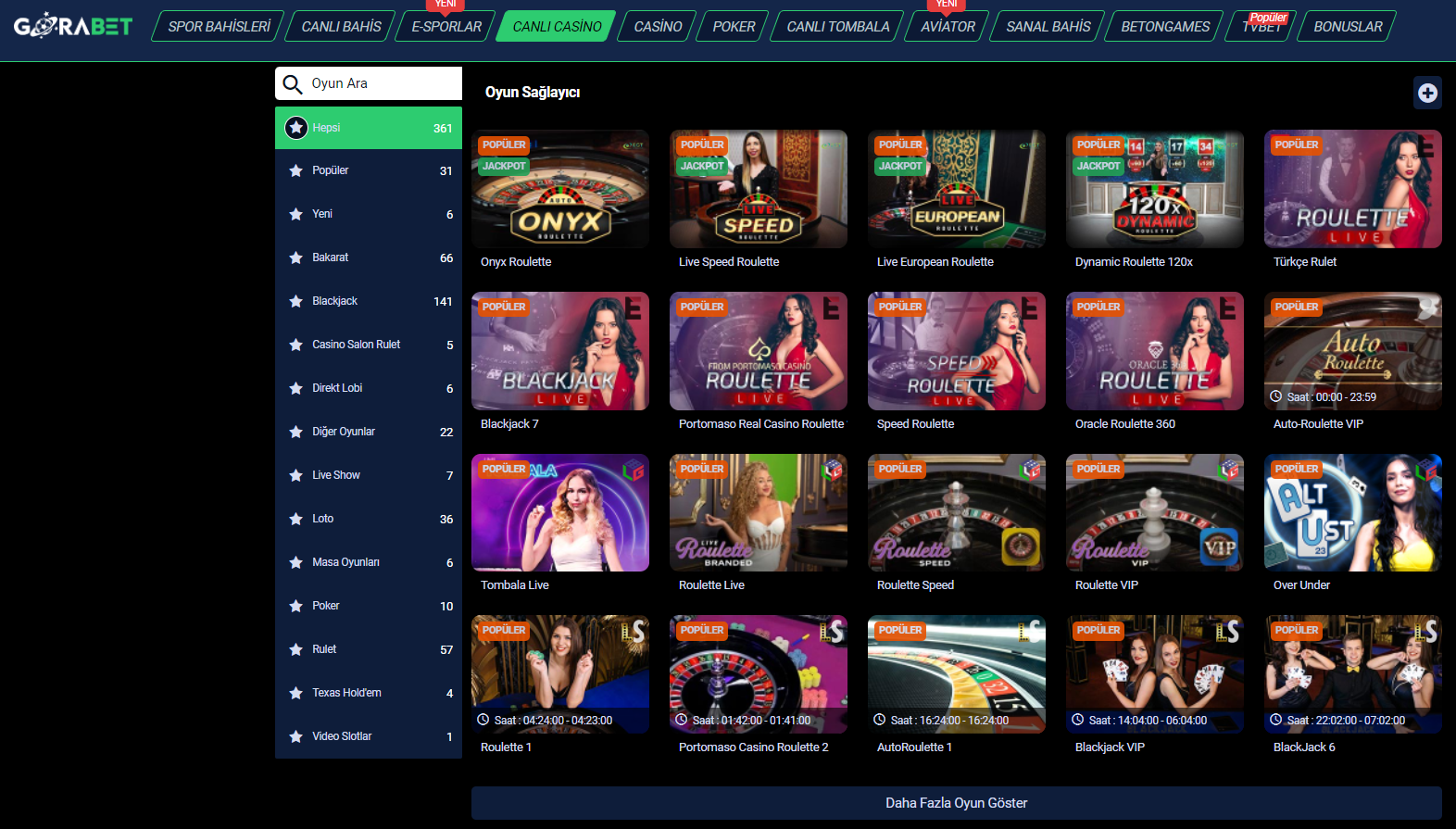Open the Sanal Bahis tab
The image size is (1456, 829).
1048,26
